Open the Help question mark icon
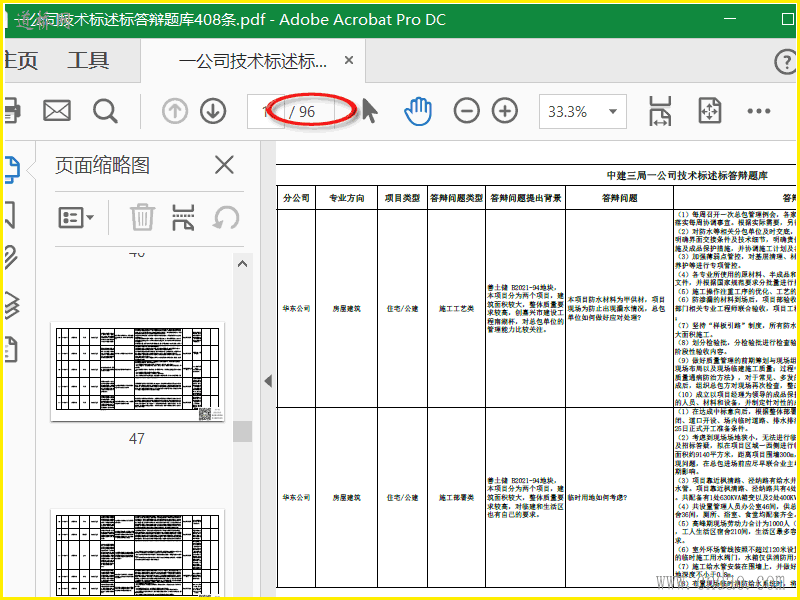This screenshot has width=800, height=600. coord(786,62)
